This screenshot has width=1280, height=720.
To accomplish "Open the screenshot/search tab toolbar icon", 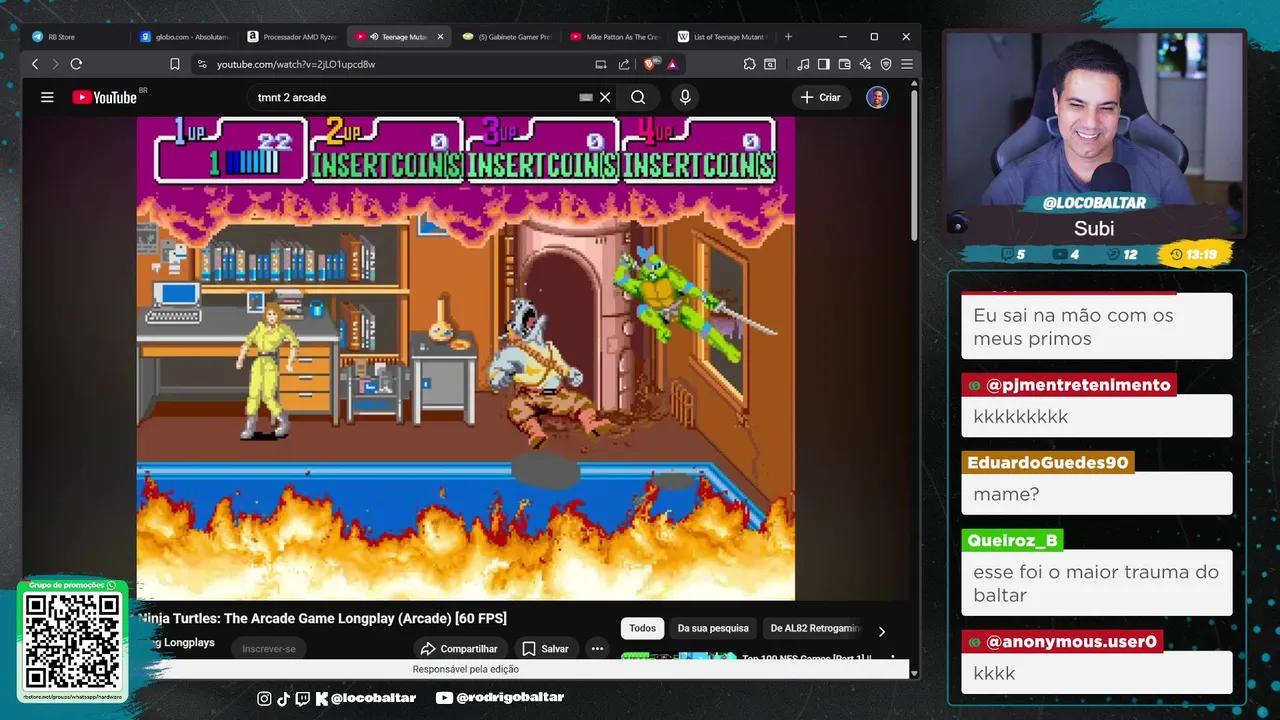I will click(770, 64).
